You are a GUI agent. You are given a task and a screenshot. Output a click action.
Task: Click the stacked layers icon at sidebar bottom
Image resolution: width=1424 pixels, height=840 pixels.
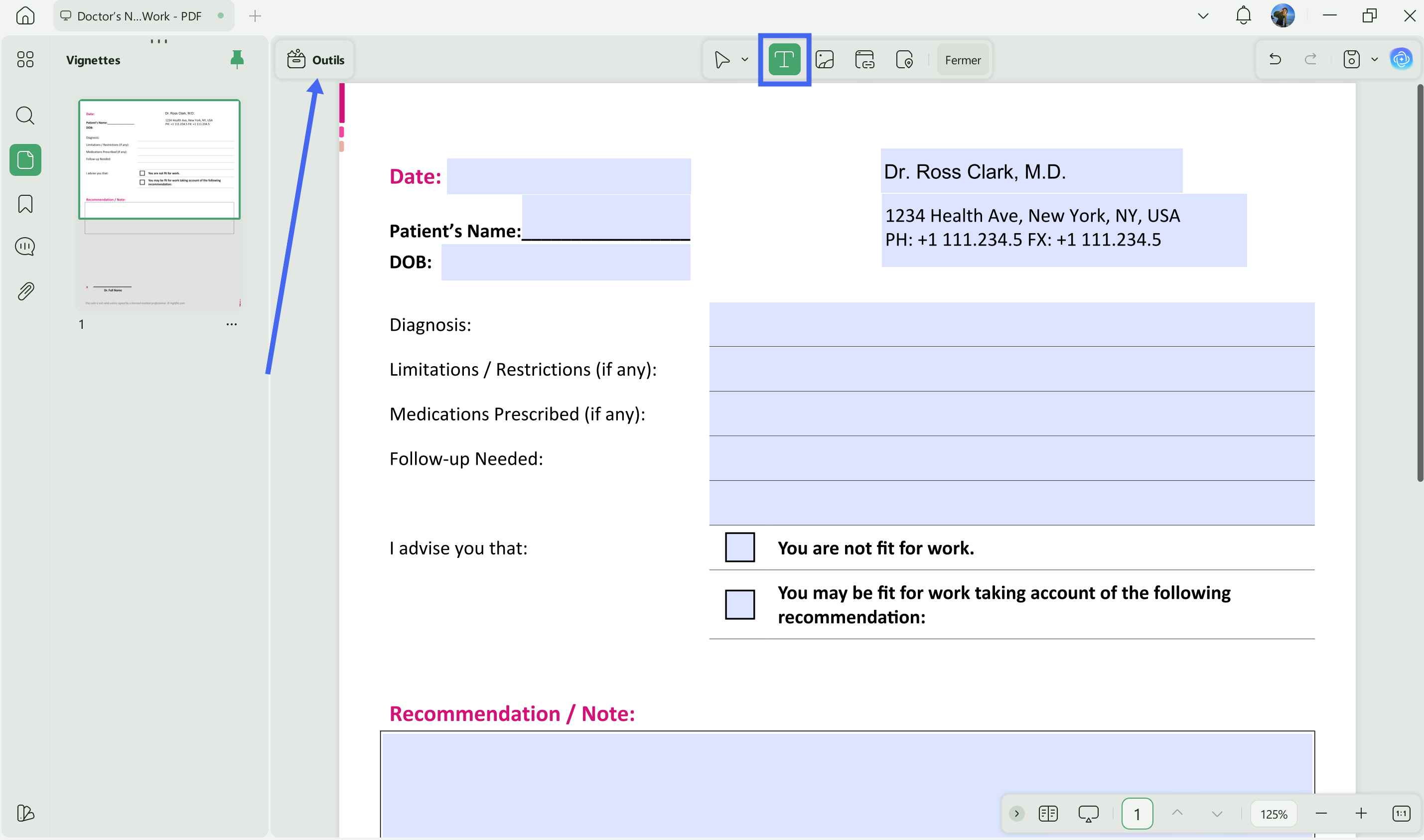[x=25, y=814]
